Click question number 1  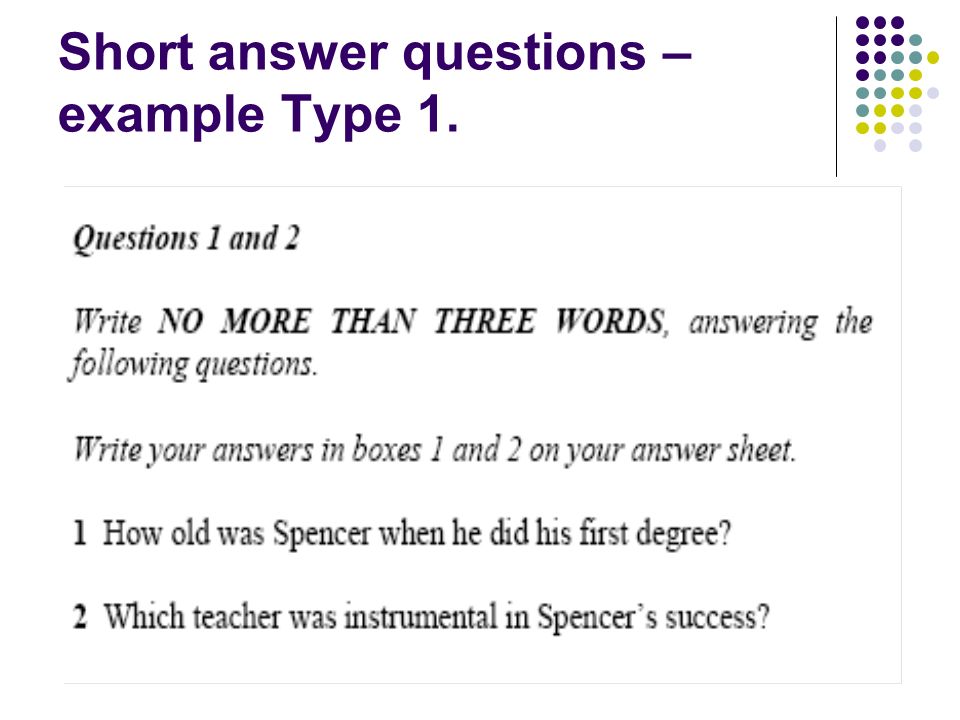coord(80,533)
